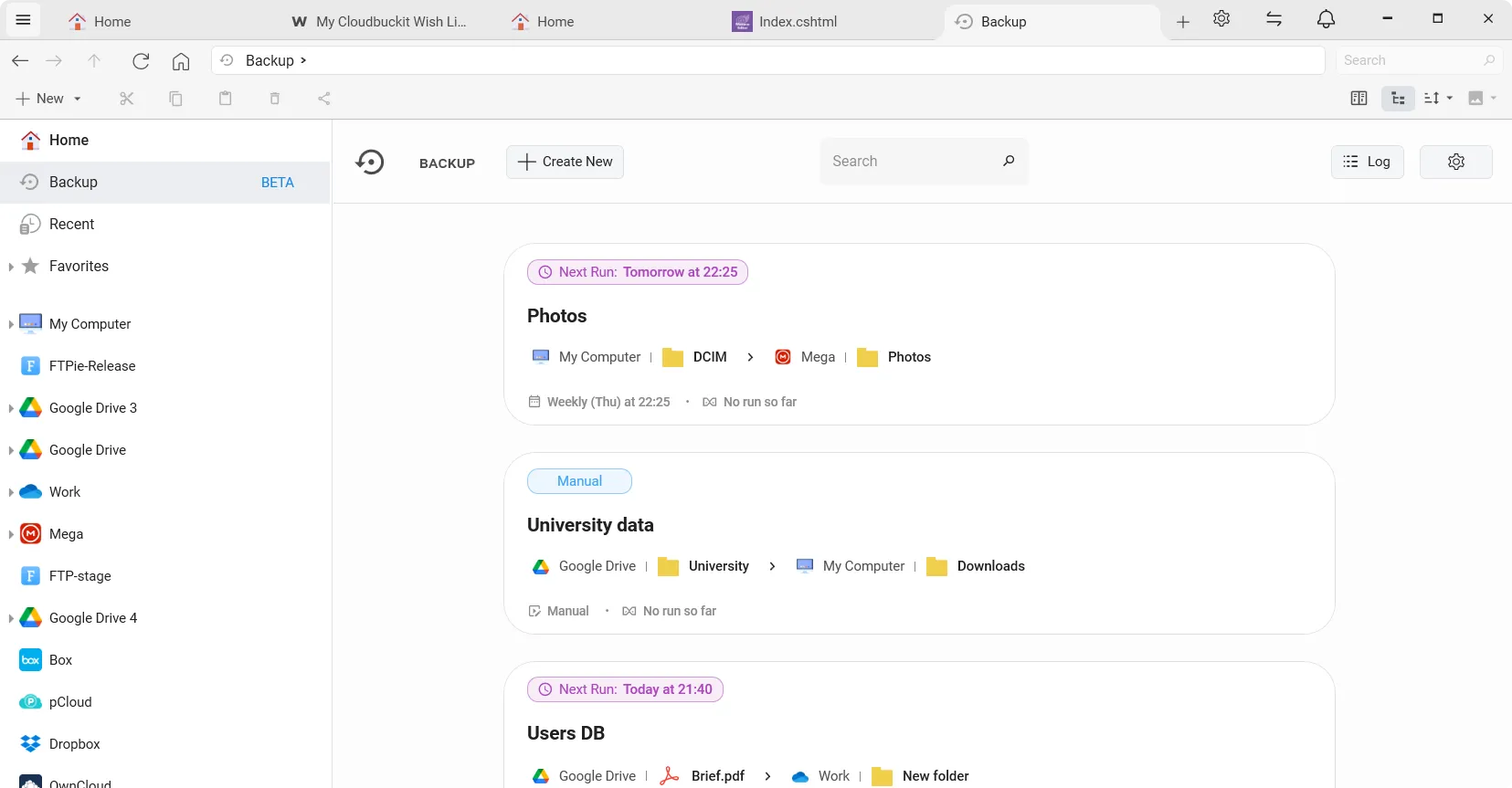The height and width of the screenshot is (788, 1512).
Task: Click the backup search magnifier icon
Action: (1009, 162)
